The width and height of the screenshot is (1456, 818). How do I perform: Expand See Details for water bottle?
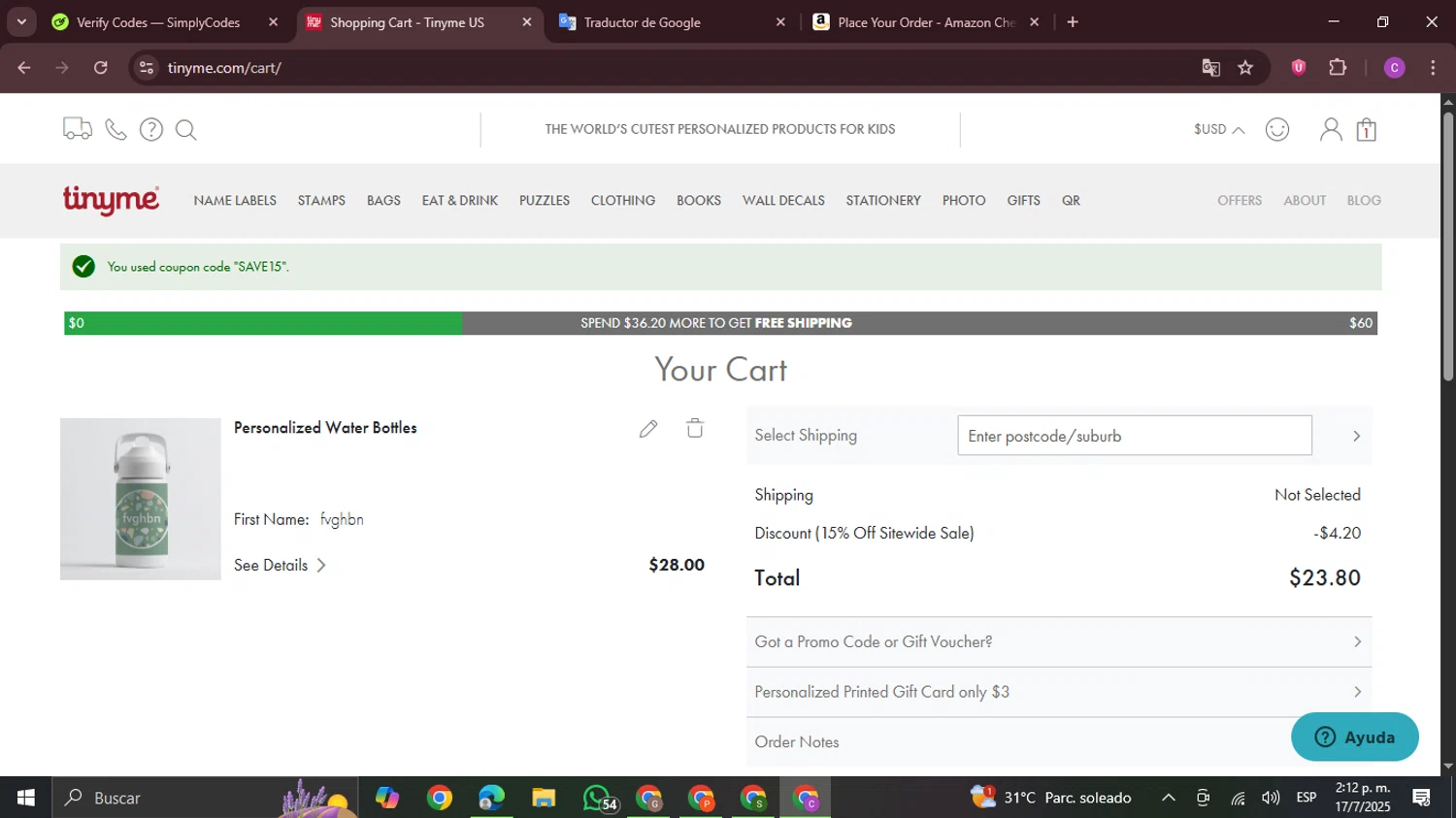coord(280,565)
